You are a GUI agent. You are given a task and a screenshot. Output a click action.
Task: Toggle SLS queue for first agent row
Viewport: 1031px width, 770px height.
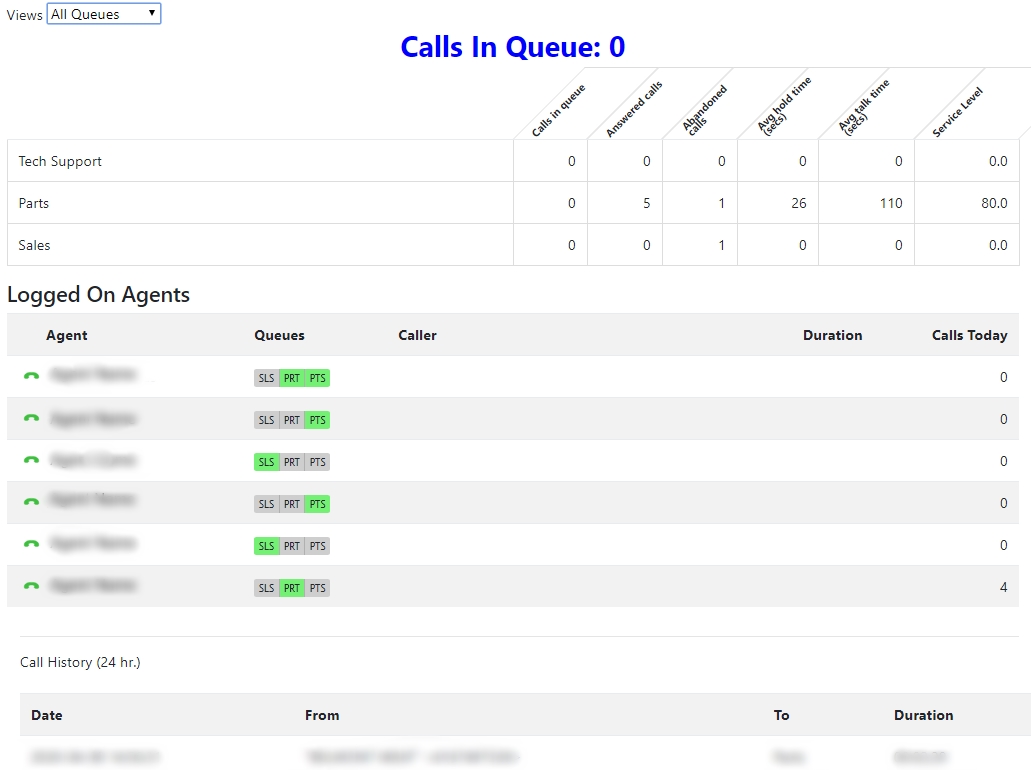(266, 378)
